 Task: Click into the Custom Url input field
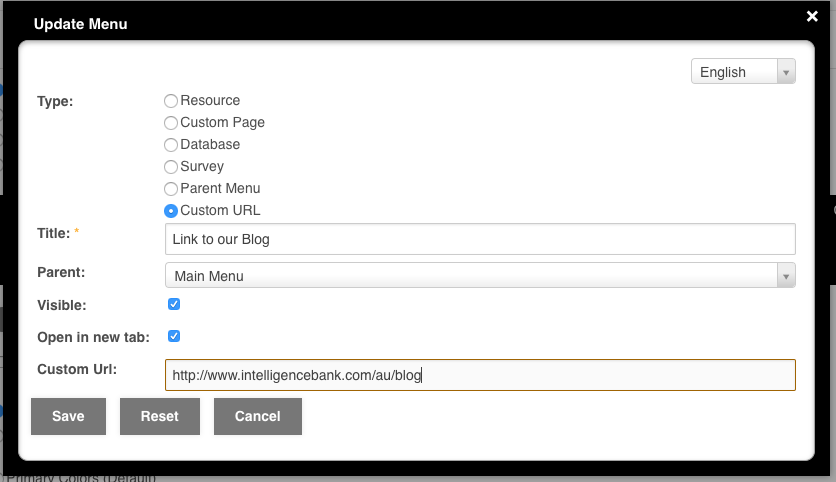point(479,375)
